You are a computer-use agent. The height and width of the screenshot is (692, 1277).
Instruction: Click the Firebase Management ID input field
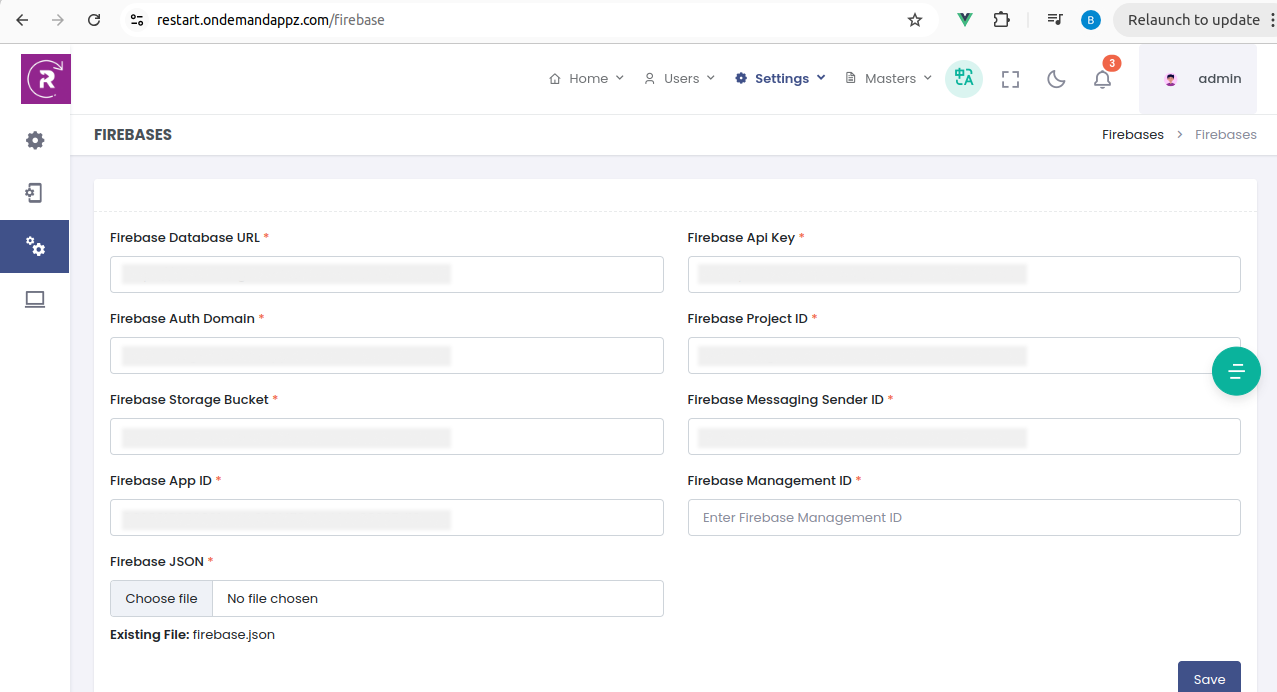point(963,517)
